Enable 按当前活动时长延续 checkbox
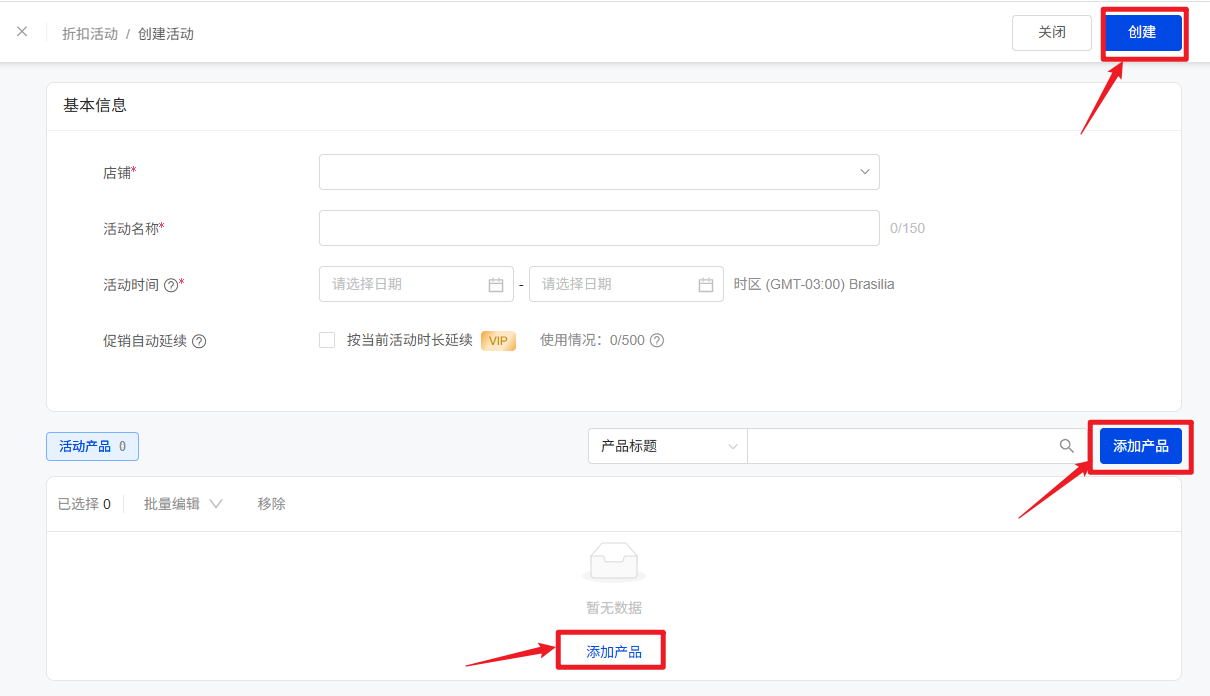 327,340
